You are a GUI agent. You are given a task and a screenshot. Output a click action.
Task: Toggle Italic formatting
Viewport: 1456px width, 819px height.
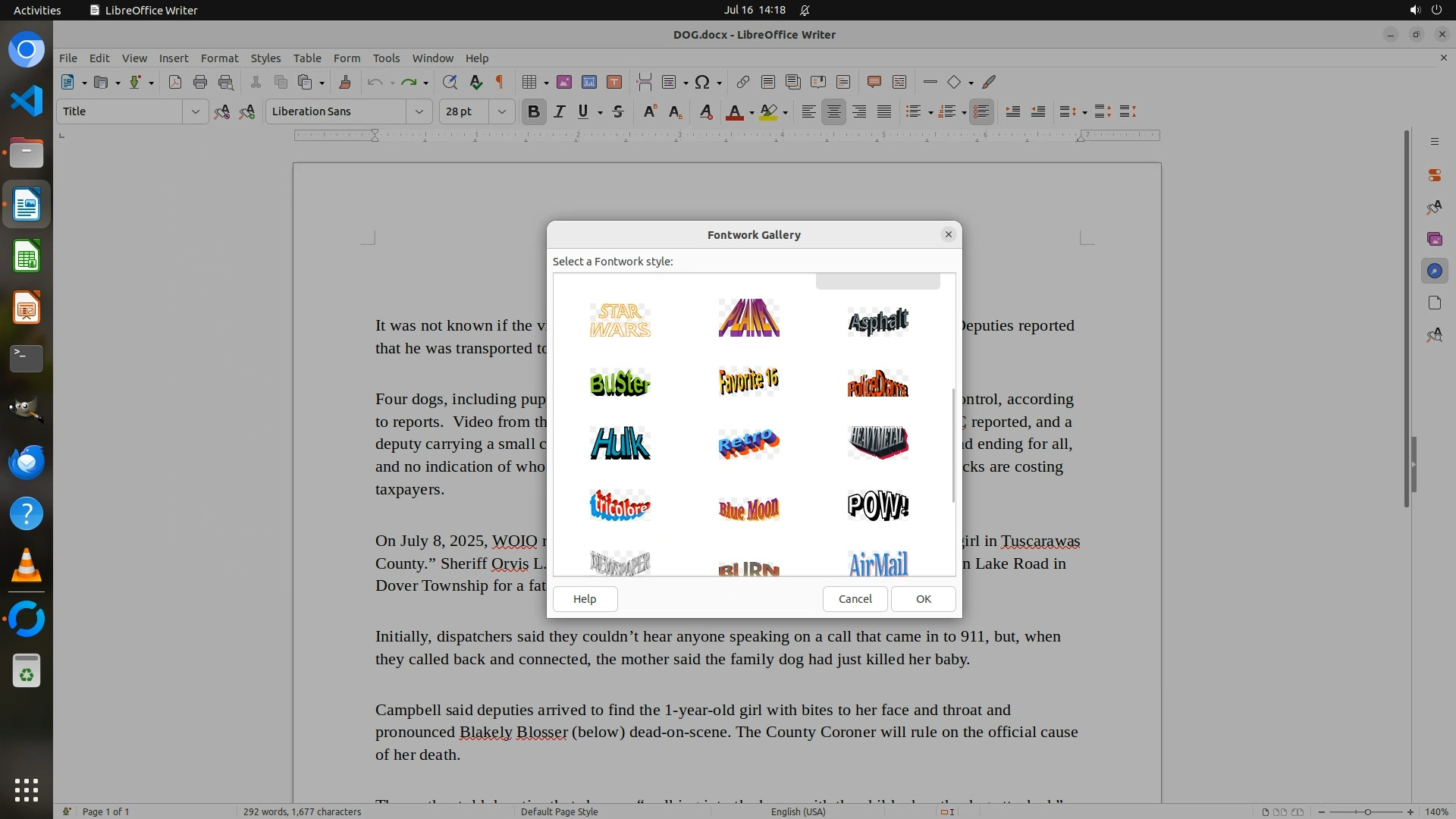coord(559,111)
